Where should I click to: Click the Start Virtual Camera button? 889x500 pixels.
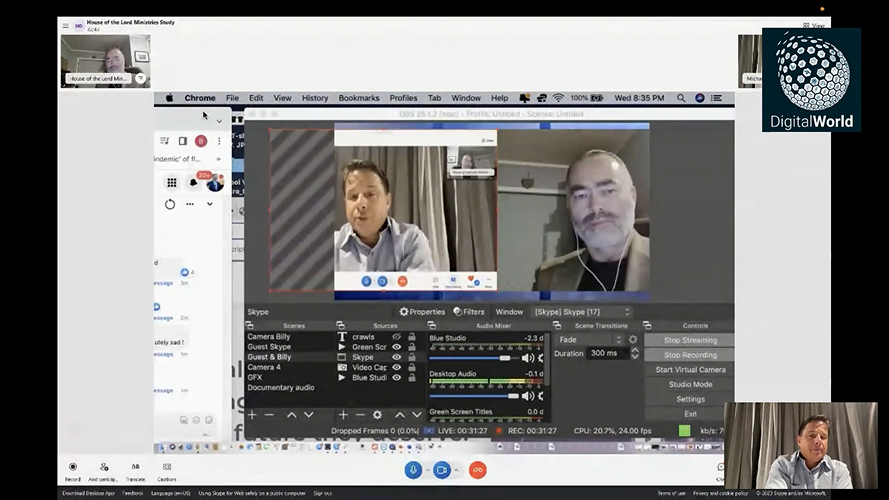[x=690, y=370]
